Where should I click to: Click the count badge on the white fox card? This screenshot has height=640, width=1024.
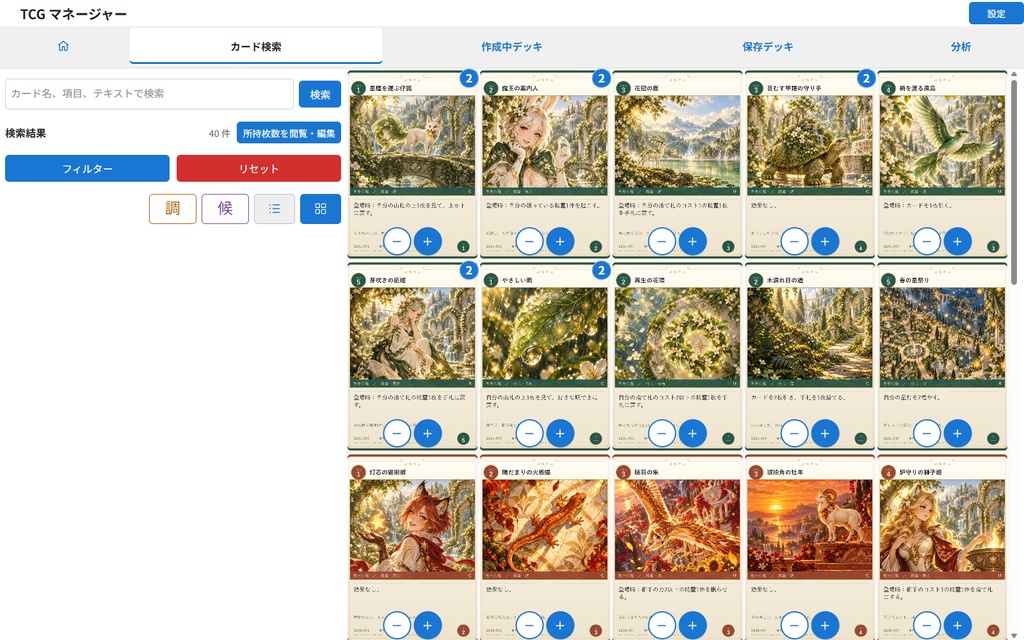click(x=469, y=78)
